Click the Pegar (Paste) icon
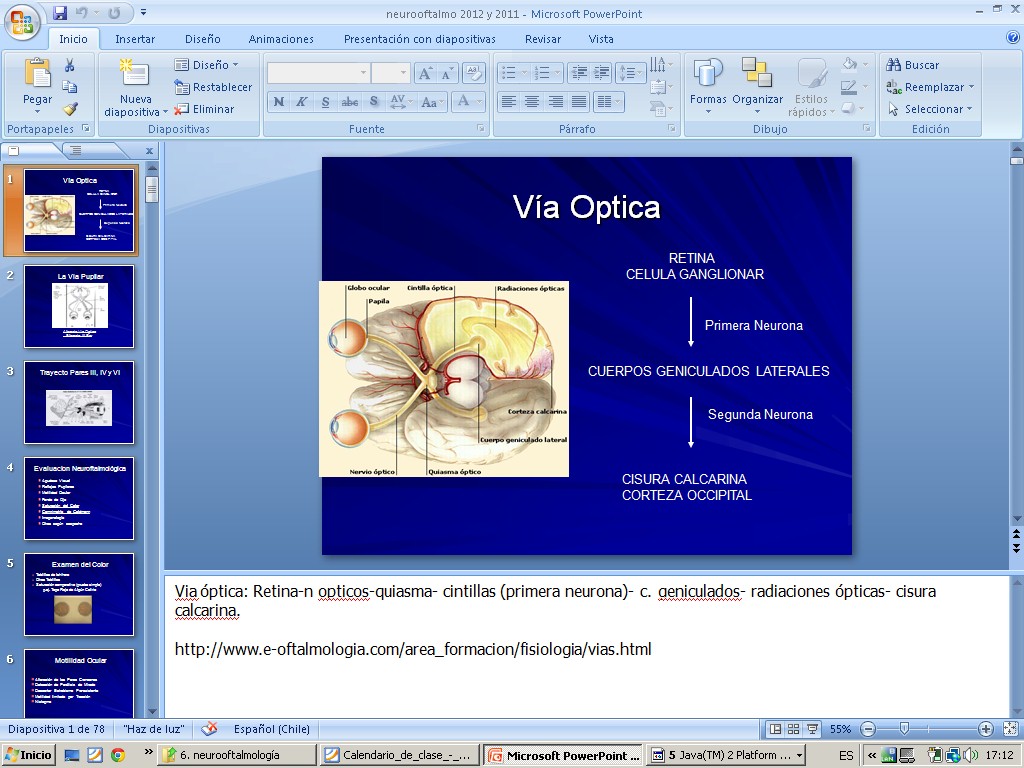The width and height of the screenshot is (1024, 768). (x=37, y=74)
